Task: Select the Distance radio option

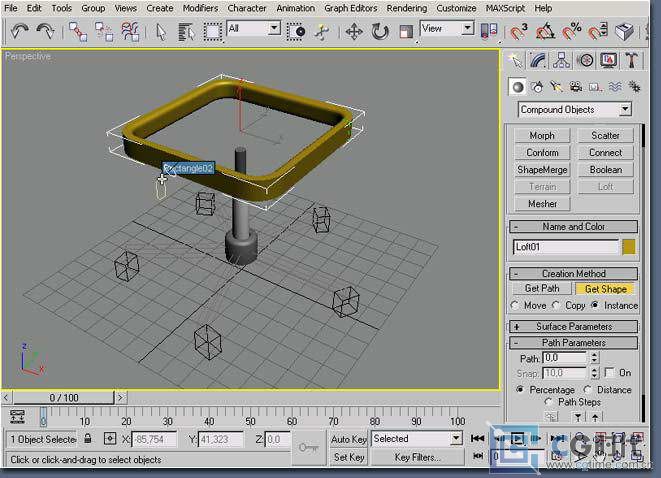Action: [x=587, y=389]
